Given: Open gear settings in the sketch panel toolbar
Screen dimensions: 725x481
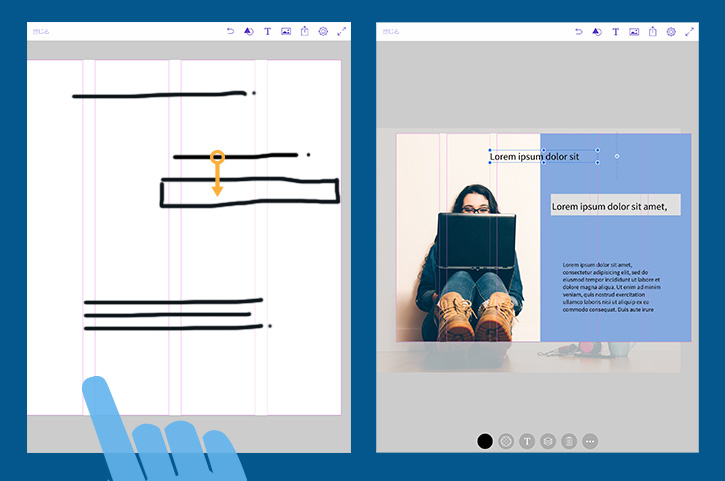Looking at the screenshot, I should click(323, 31).
